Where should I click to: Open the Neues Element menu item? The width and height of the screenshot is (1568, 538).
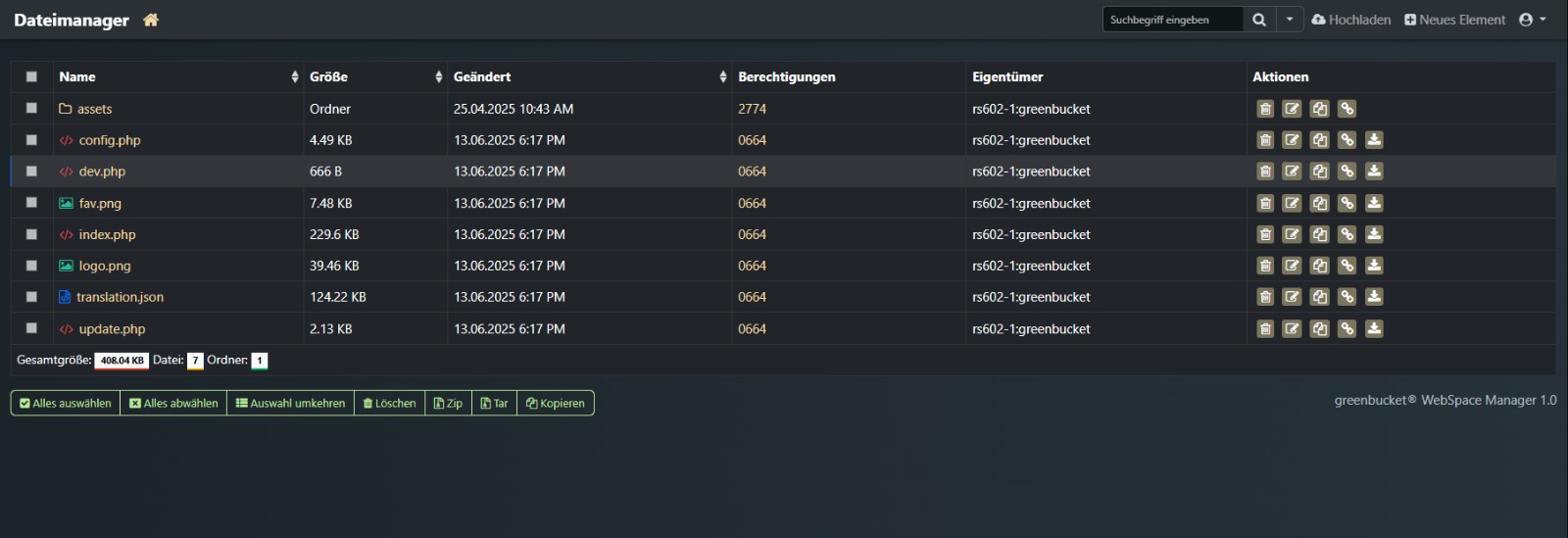pos(1454,20)
